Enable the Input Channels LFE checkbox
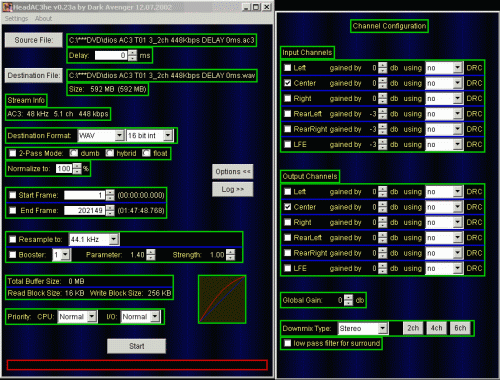 coord(288,144)
